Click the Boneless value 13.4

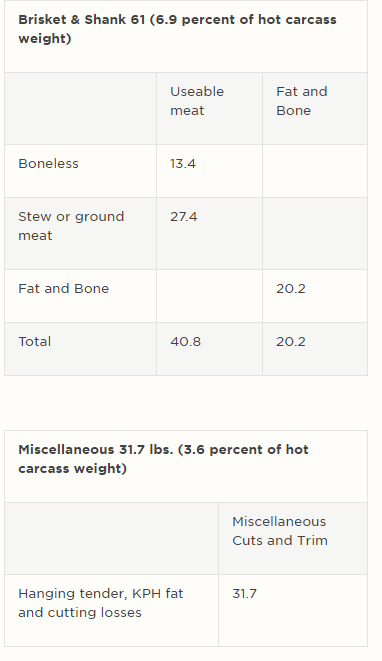coord(183,164)
